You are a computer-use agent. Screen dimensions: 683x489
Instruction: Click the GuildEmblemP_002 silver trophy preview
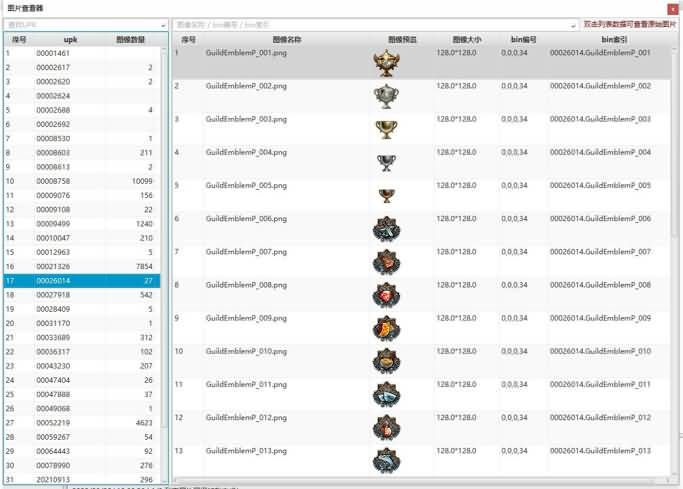pos(386,96)
